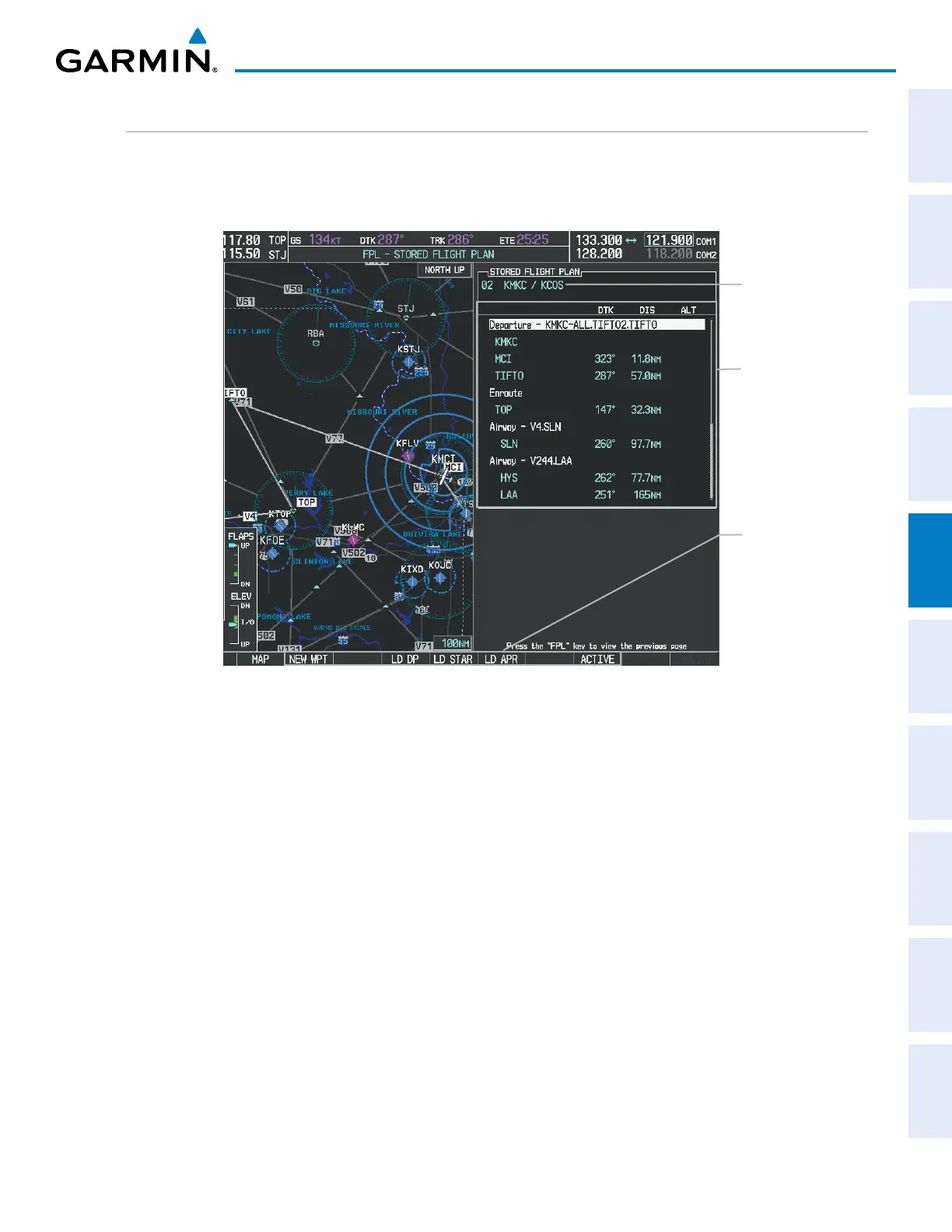The width and height of the screenshot is (952, 1232).
Task: Select the MCI waypoint row in list
Action: click(597, 359)
